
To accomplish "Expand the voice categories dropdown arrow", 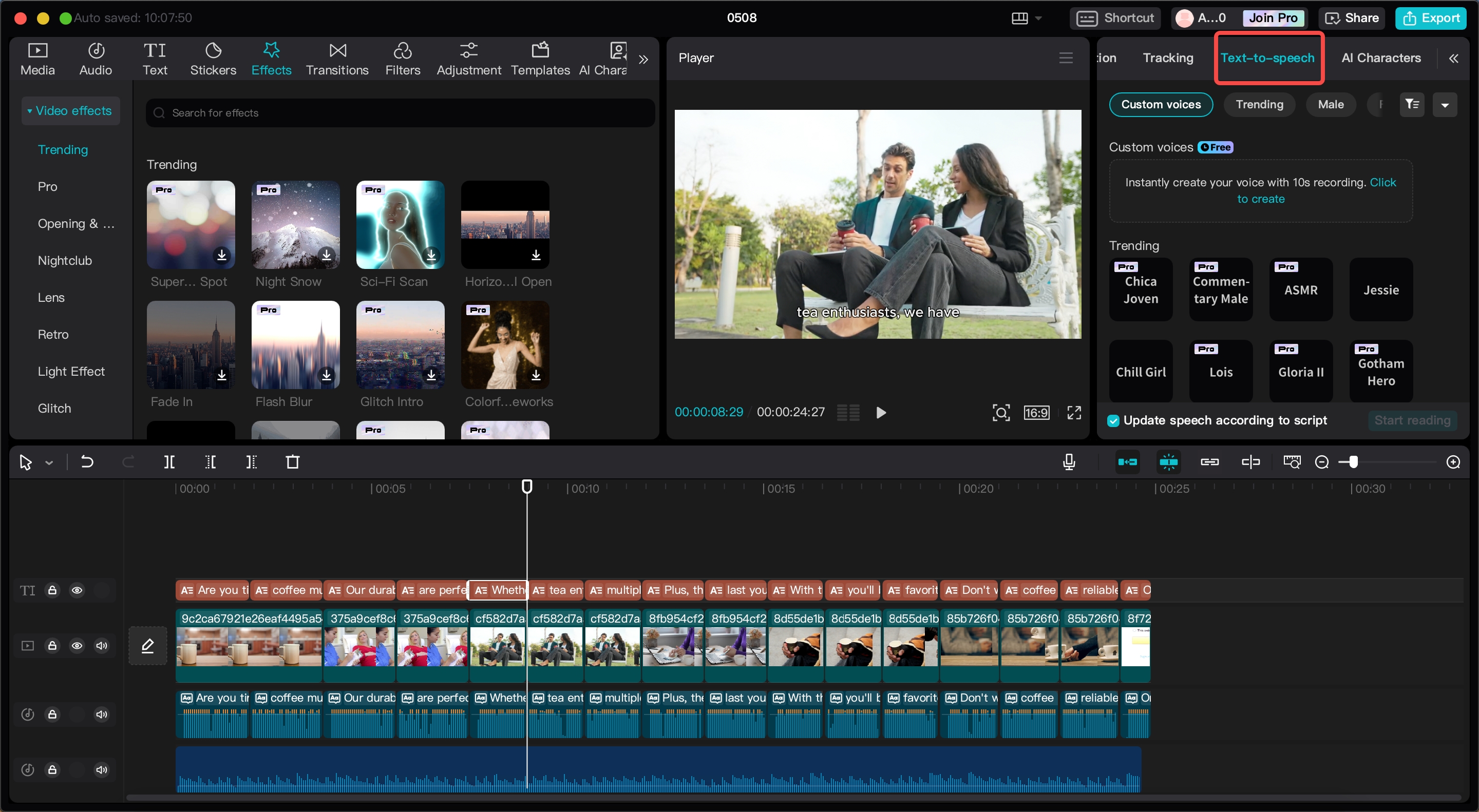I will coord(1445,105).
